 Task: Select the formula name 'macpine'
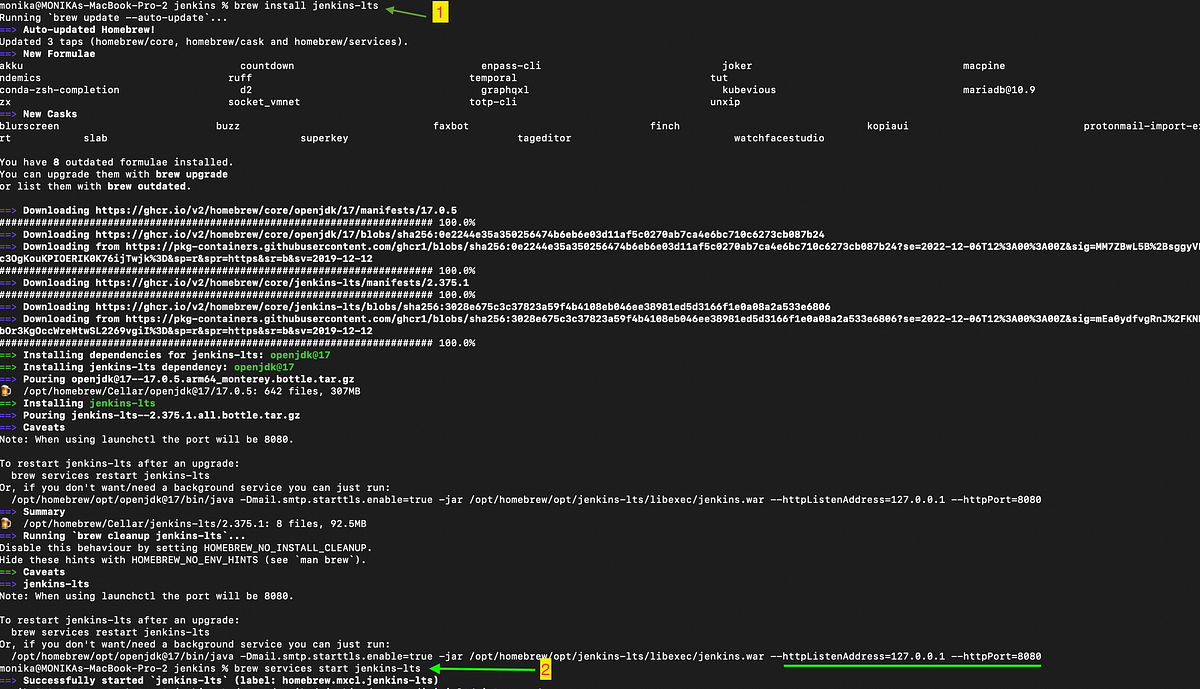coord(984,66)
